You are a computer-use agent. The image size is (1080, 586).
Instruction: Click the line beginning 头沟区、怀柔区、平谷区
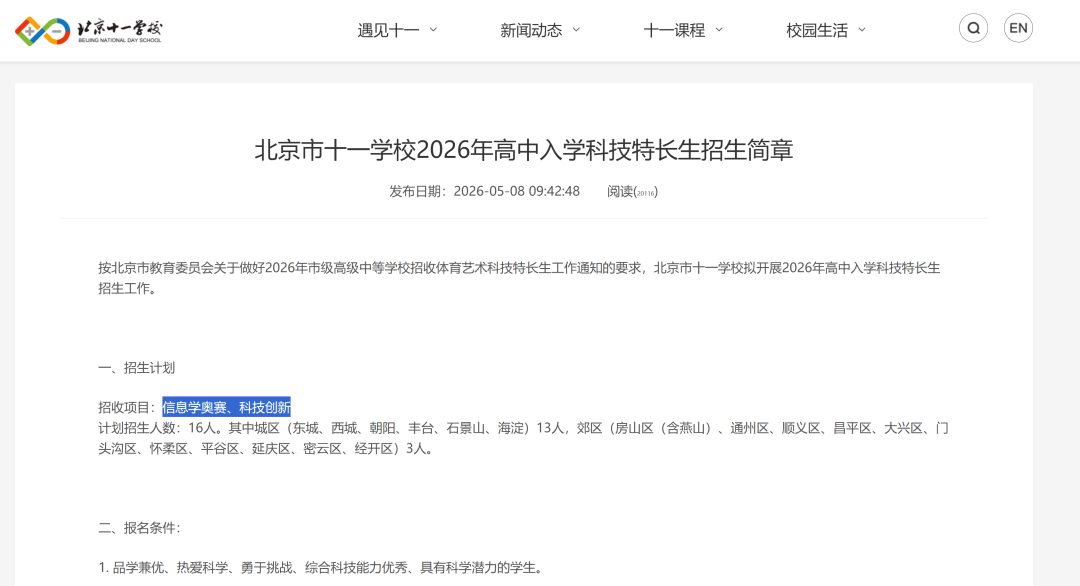click(x=267, y=449)
